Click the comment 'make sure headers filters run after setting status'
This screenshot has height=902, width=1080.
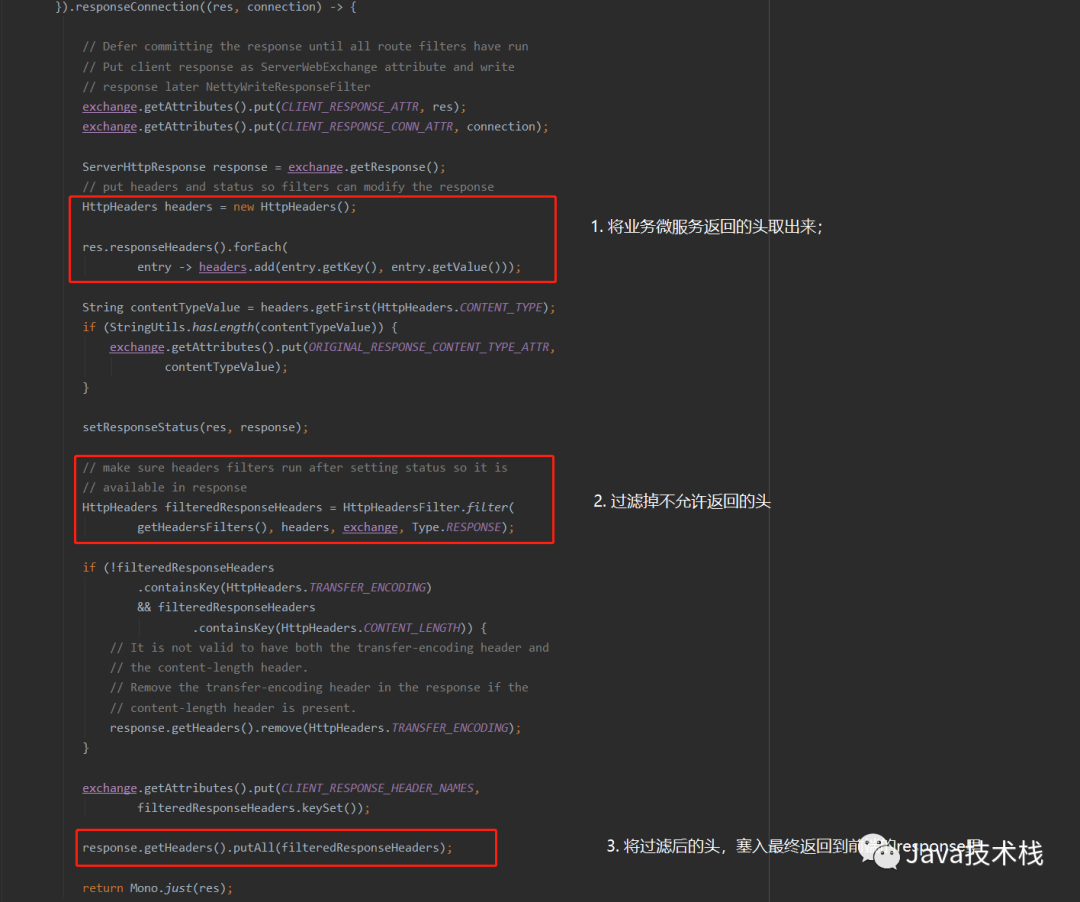point(295,468)
